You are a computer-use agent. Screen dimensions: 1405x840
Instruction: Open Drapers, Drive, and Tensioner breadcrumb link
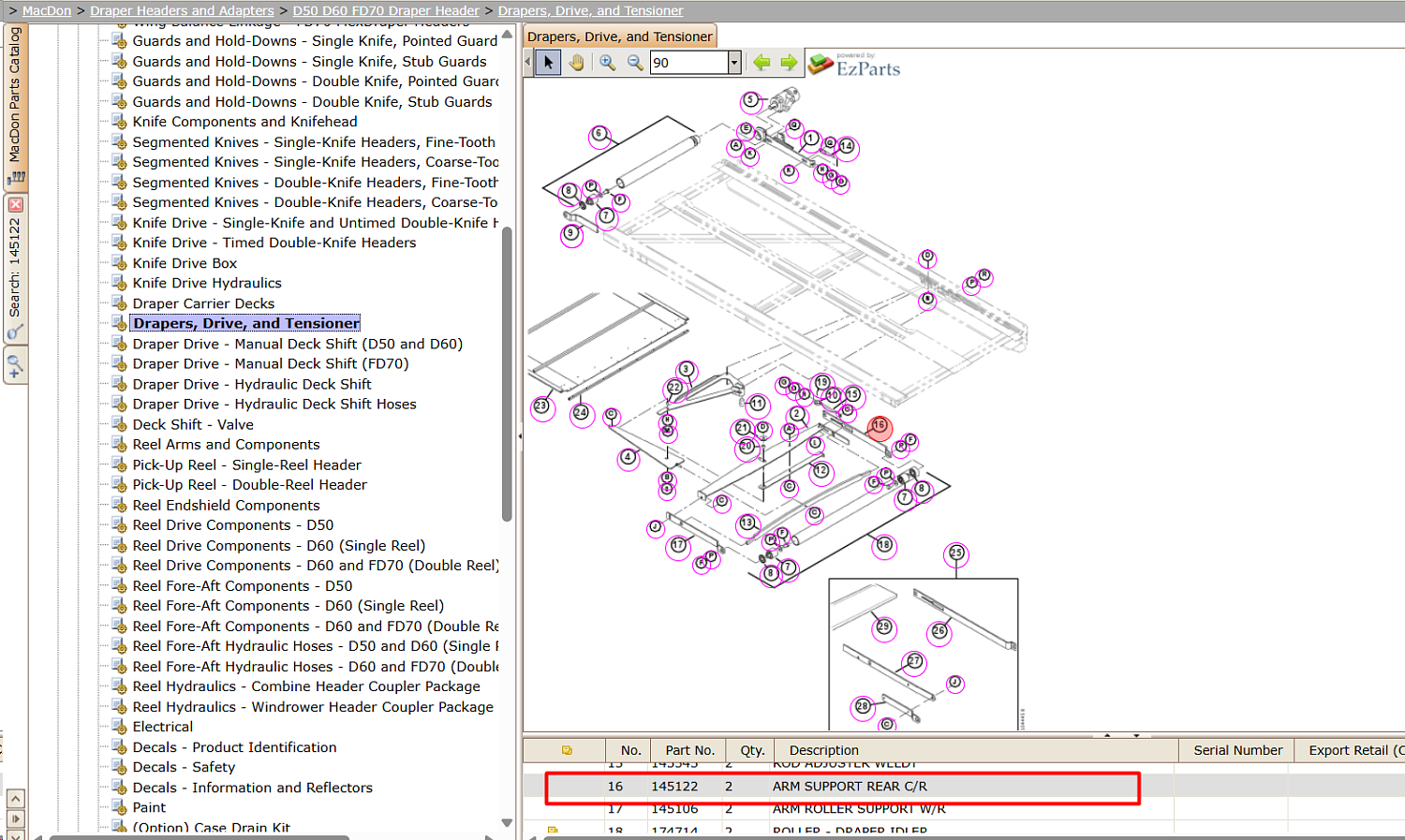pos(591,10)
